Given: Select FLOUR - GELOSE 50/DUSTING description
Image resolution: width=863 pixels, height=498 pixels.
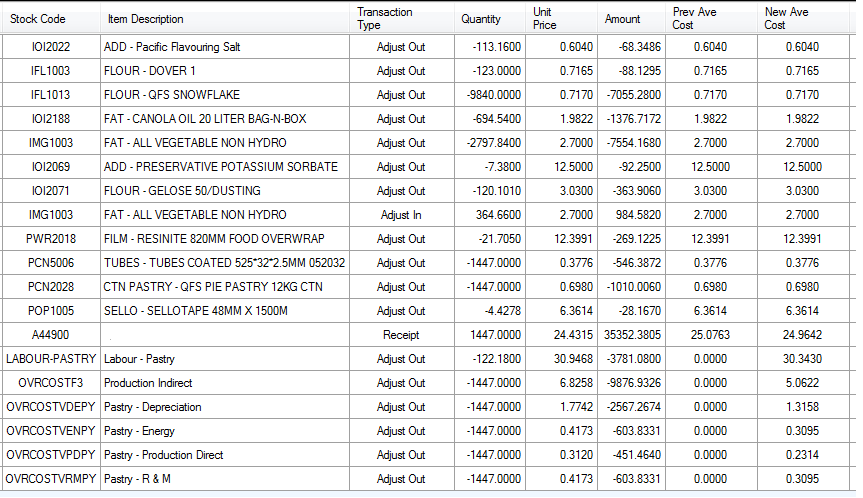Looking at the screenshot, I should click(x=225, y=191).
